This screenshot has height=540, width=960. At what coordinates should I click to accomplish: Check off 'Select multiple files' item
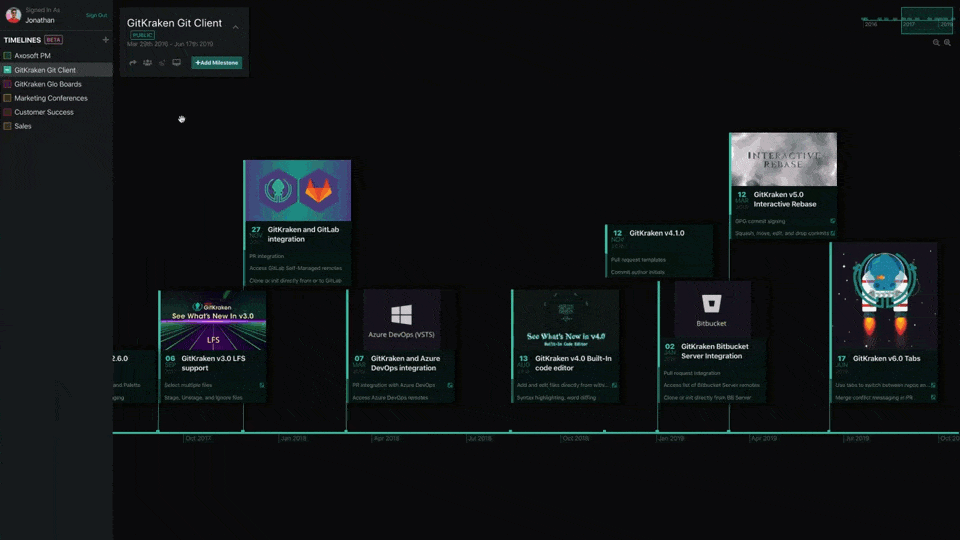(262, 385)
